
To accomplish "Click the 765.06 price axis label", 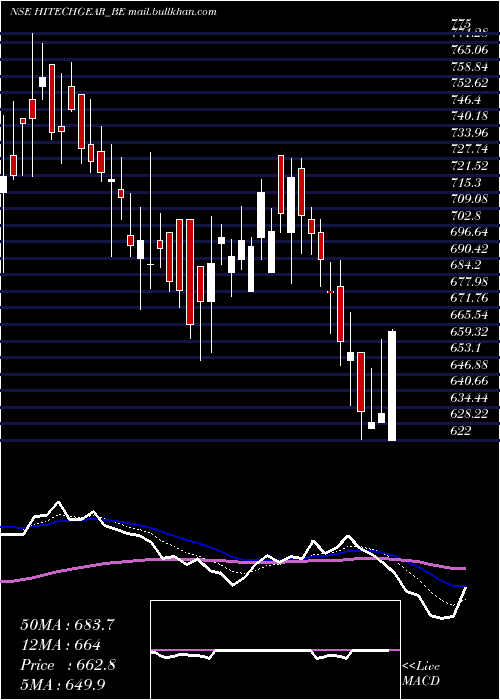I will point(470,50).
